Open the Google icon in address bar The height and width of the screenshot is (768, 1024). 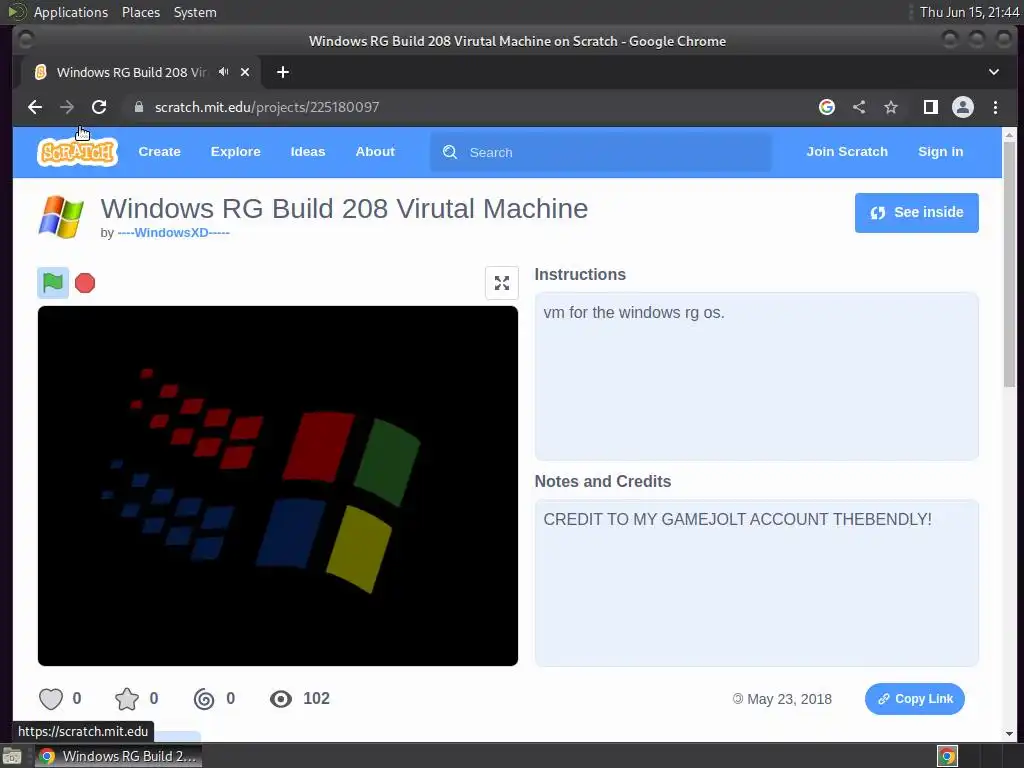[827, 107]
